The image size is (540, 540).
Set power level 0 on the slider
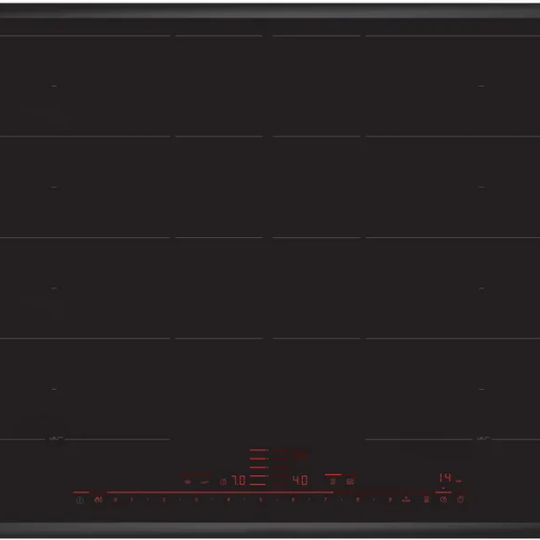(115, 500)
